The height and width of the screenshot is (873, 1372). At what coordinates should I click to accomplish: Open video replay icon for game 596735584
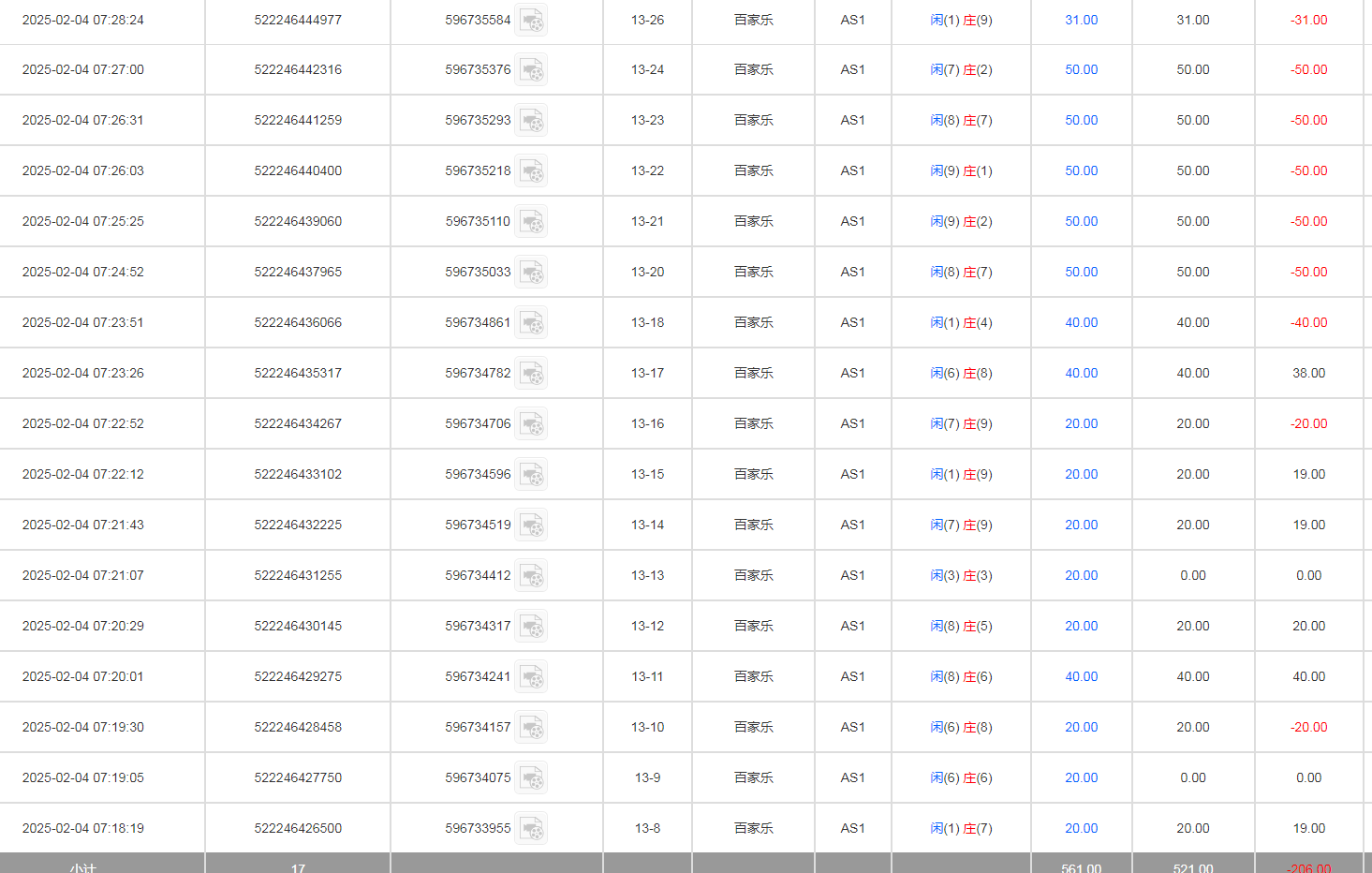pyautogui.click(x=531, y=20)
